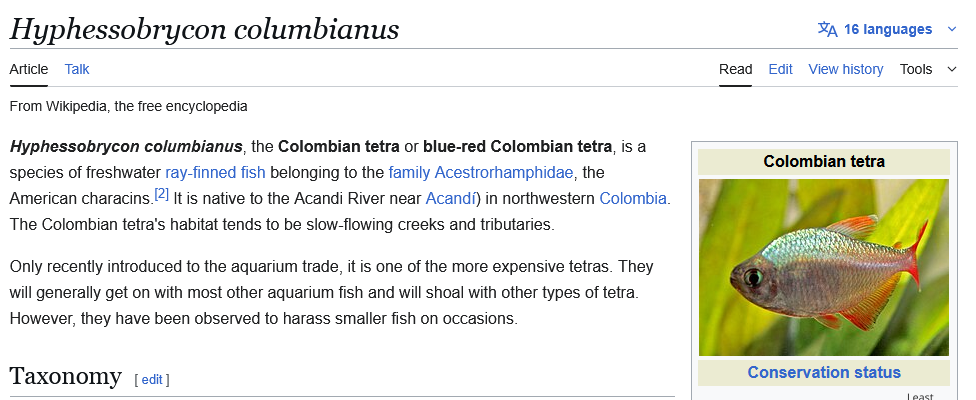Image resolution: width=976 pixels, height=400 pixels.
Task: Open the Colombia country link
Action: point(633,198)
